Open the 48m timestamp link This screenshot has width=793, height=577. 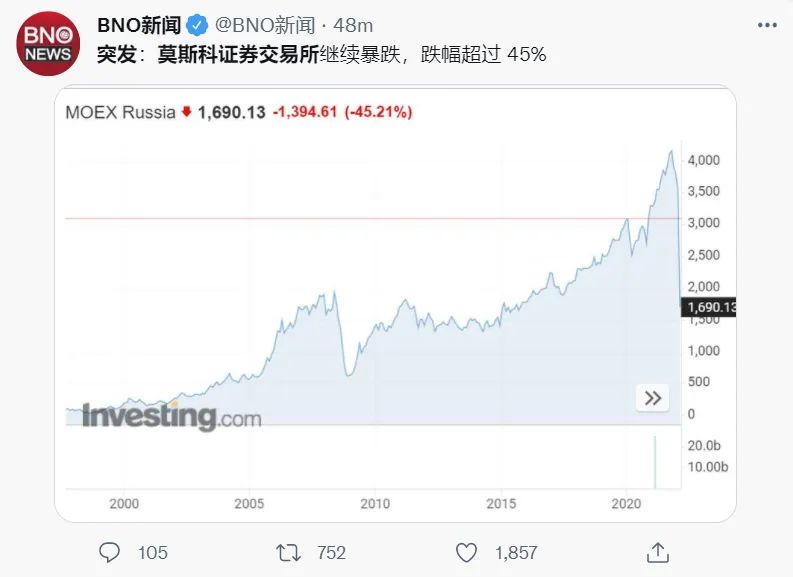coord(353,25)
